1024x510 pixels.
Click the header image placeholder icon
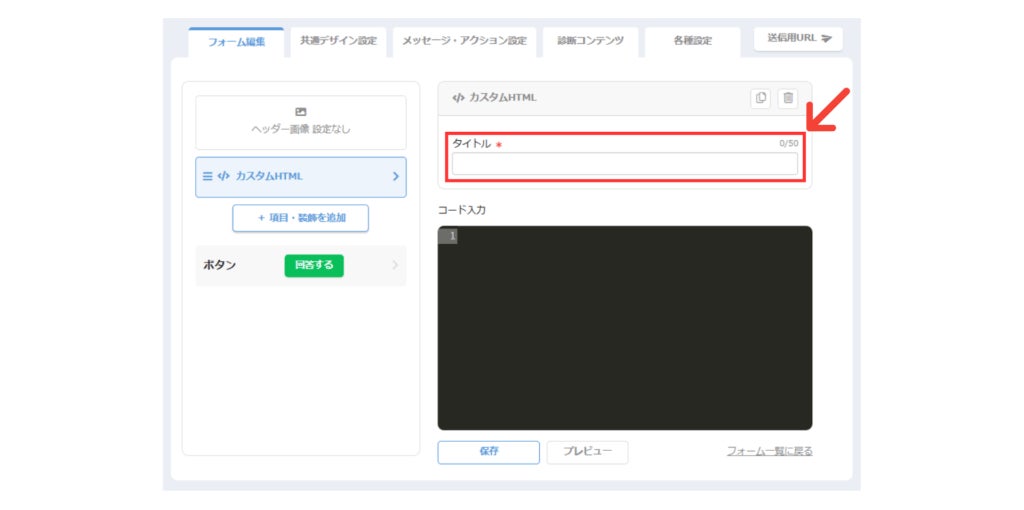click(x=300, y=112)
